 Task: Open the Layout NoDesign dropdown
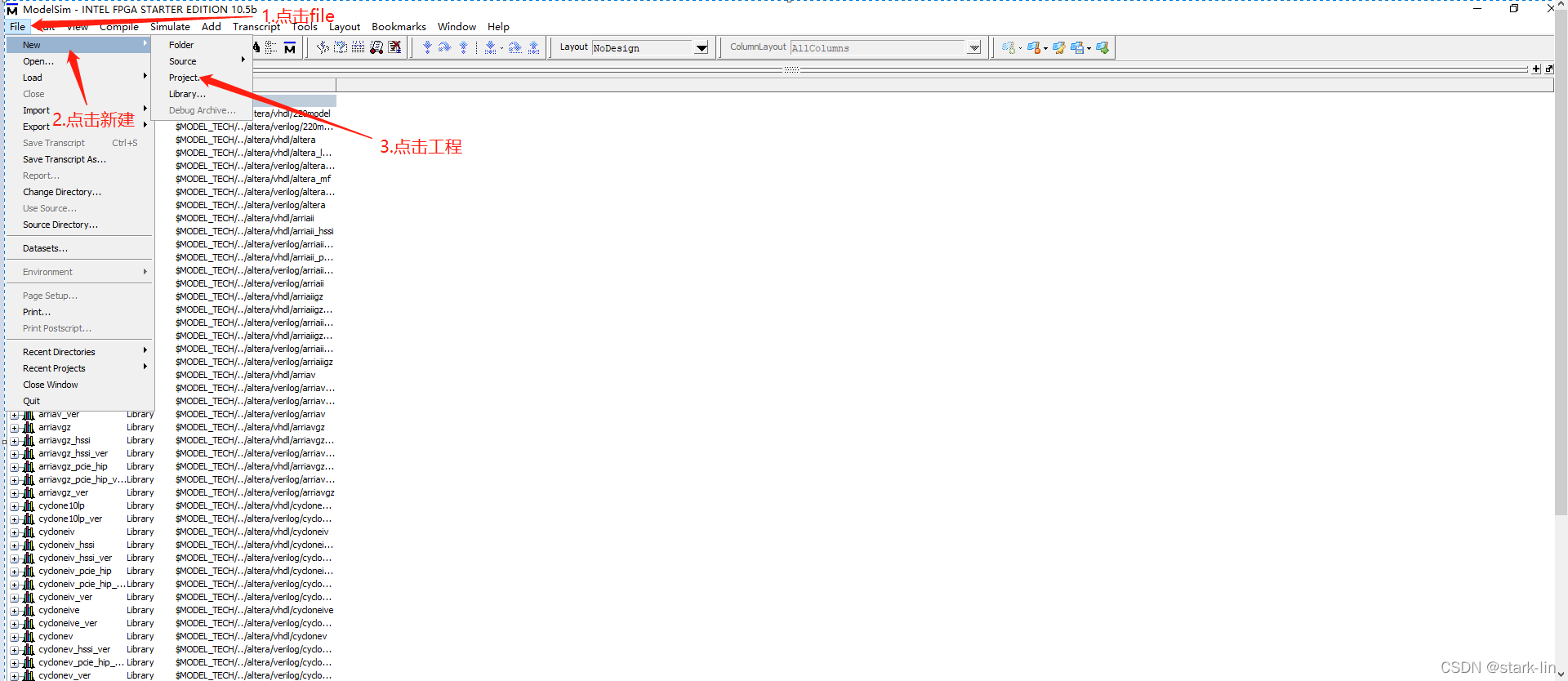[x=702, y=48]
